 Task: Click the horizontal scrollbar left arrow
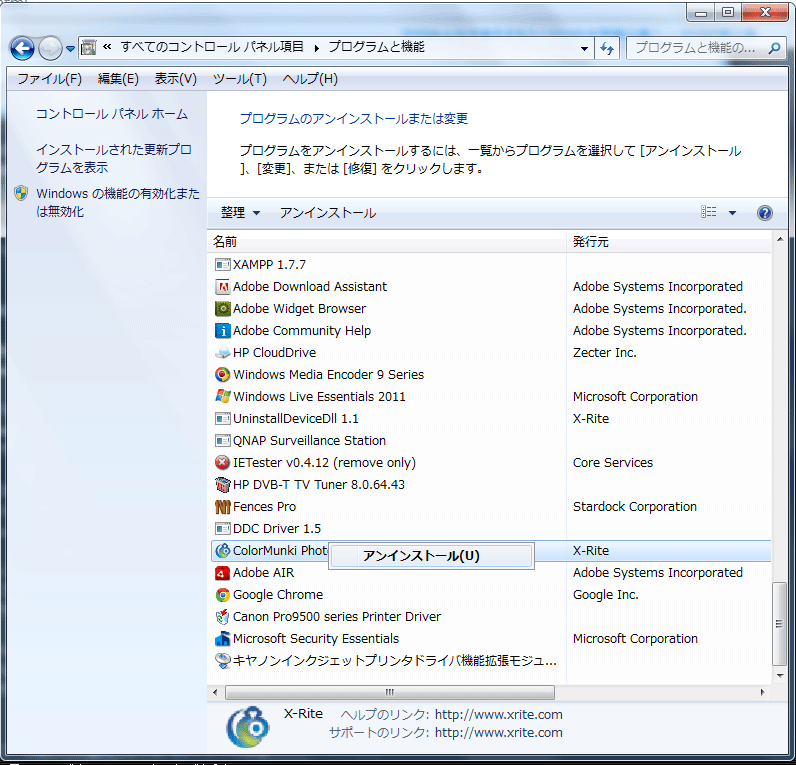[x=215, y=692]
